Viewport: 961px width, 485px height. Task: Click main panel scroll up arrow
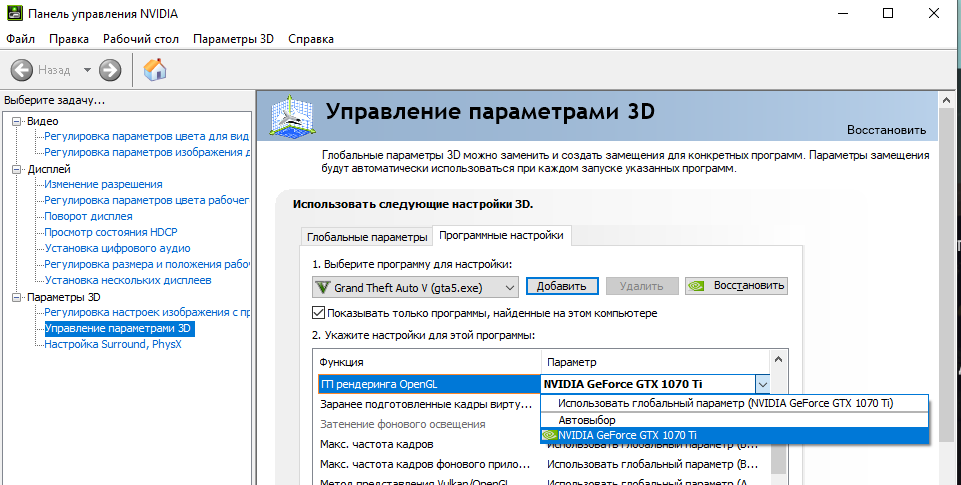[x=946, y=100]
